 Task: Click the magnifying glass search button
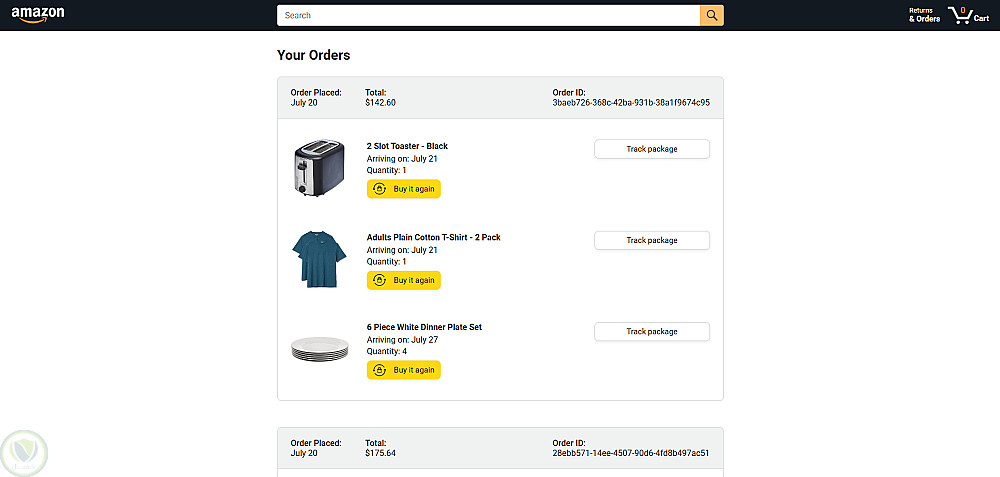coord(711,15)
